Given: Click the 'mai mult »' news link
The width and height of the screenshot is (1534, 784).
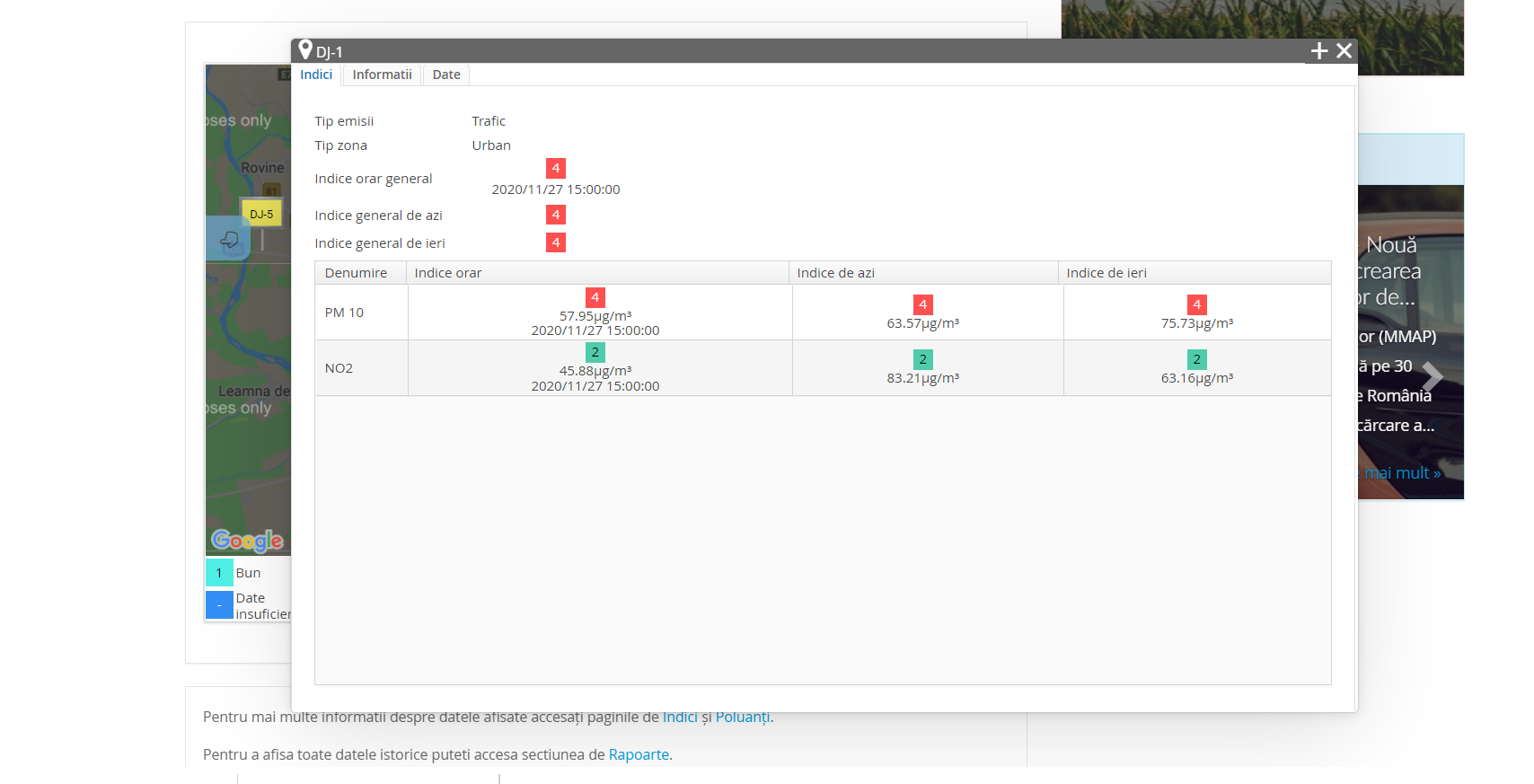Looking at the screenshot, I should tap(1402, 473).
